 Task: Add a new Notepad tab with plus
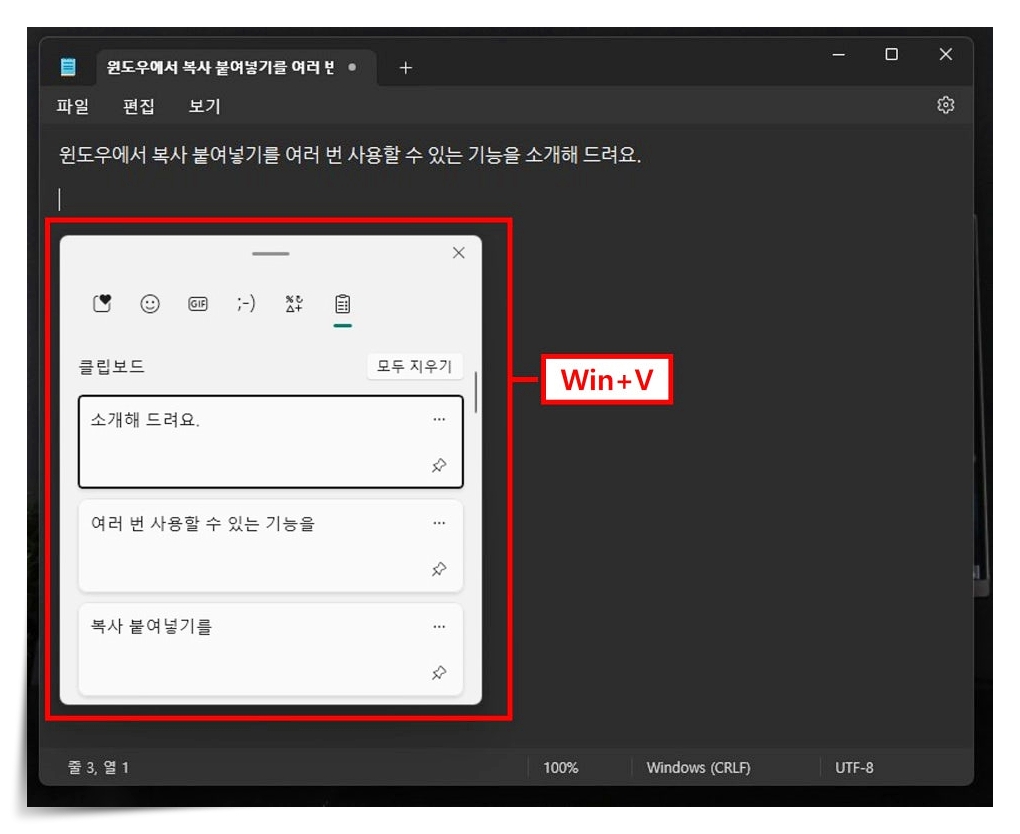(405, 68)
